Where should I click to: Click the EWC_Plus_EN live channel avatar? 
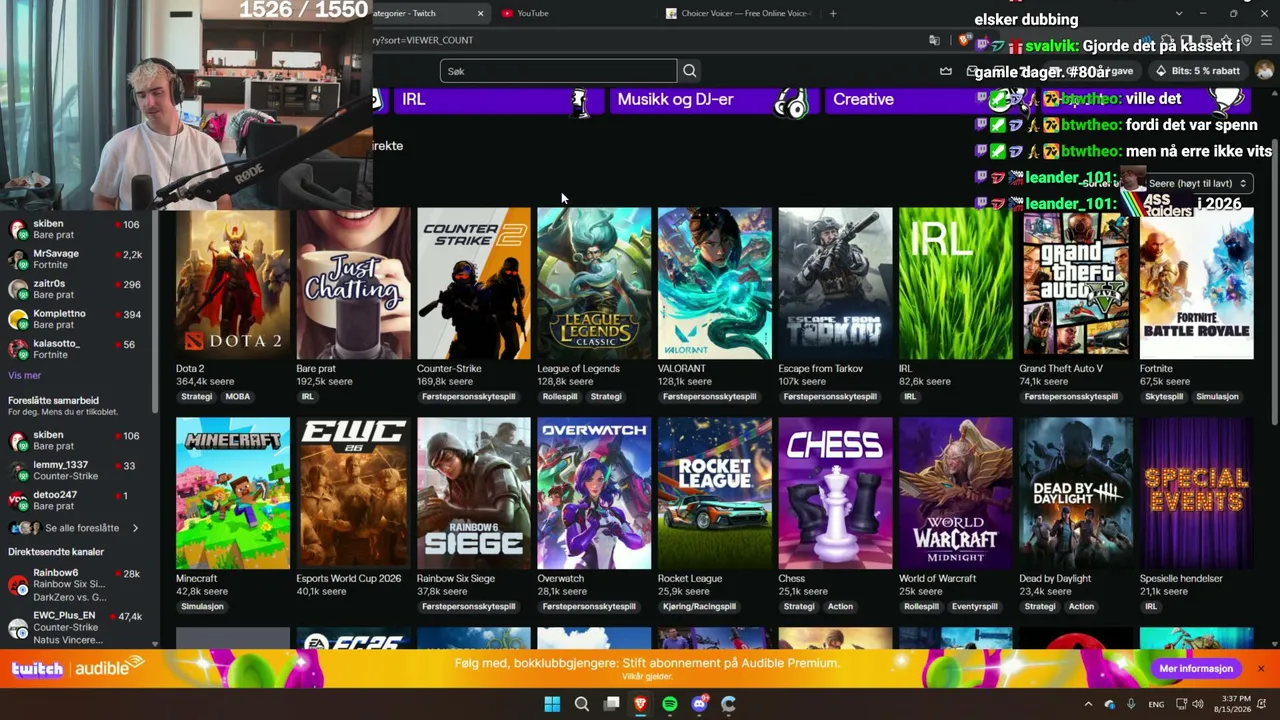click(18, 628)
